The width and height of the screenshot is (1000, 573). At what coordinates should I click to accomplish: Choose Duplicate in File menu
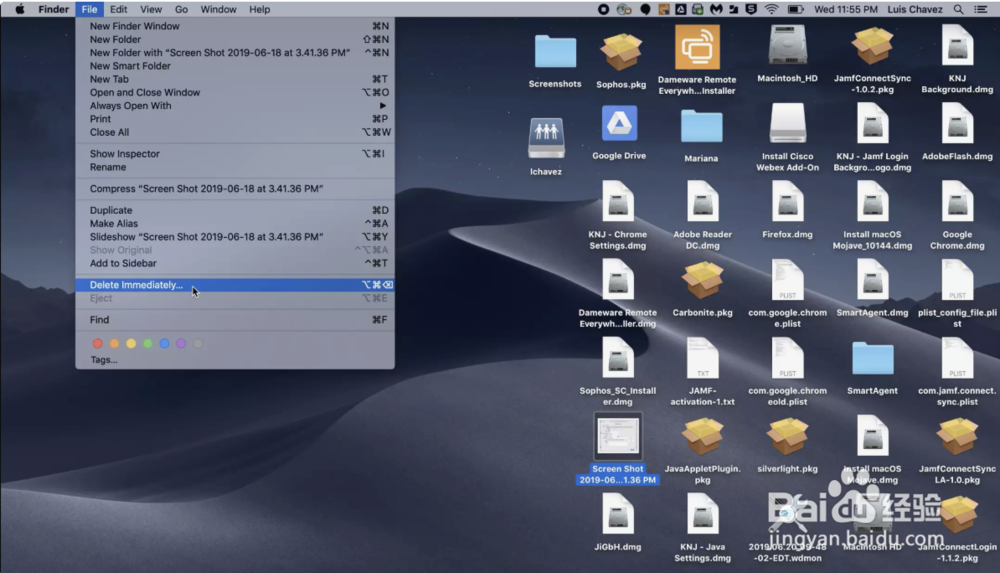coord(235,211)
